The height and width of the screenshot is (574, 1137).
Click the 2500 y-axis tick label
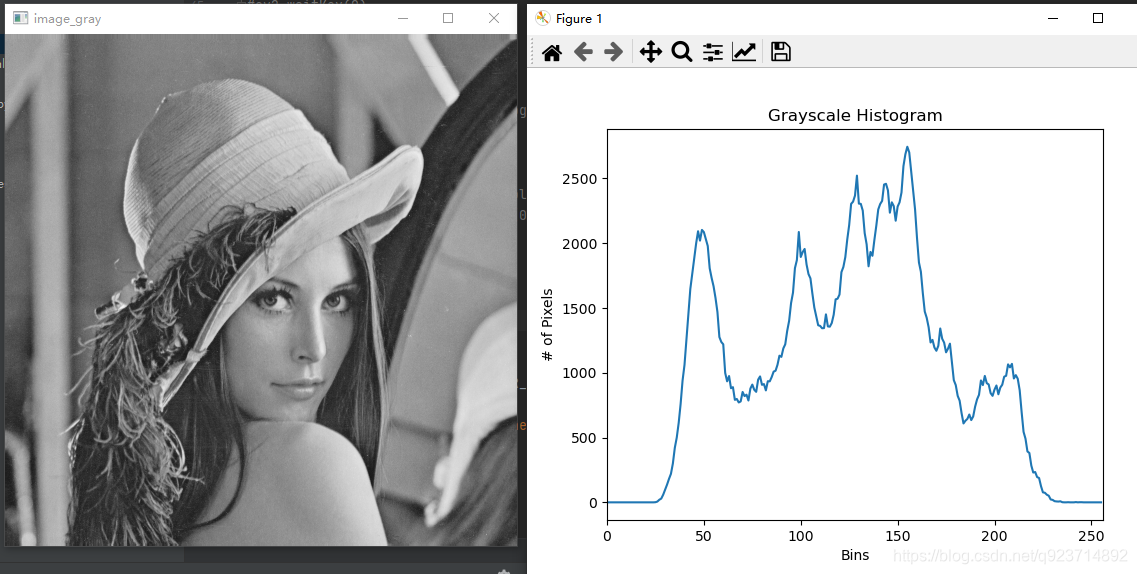click(x=579, y=179)
